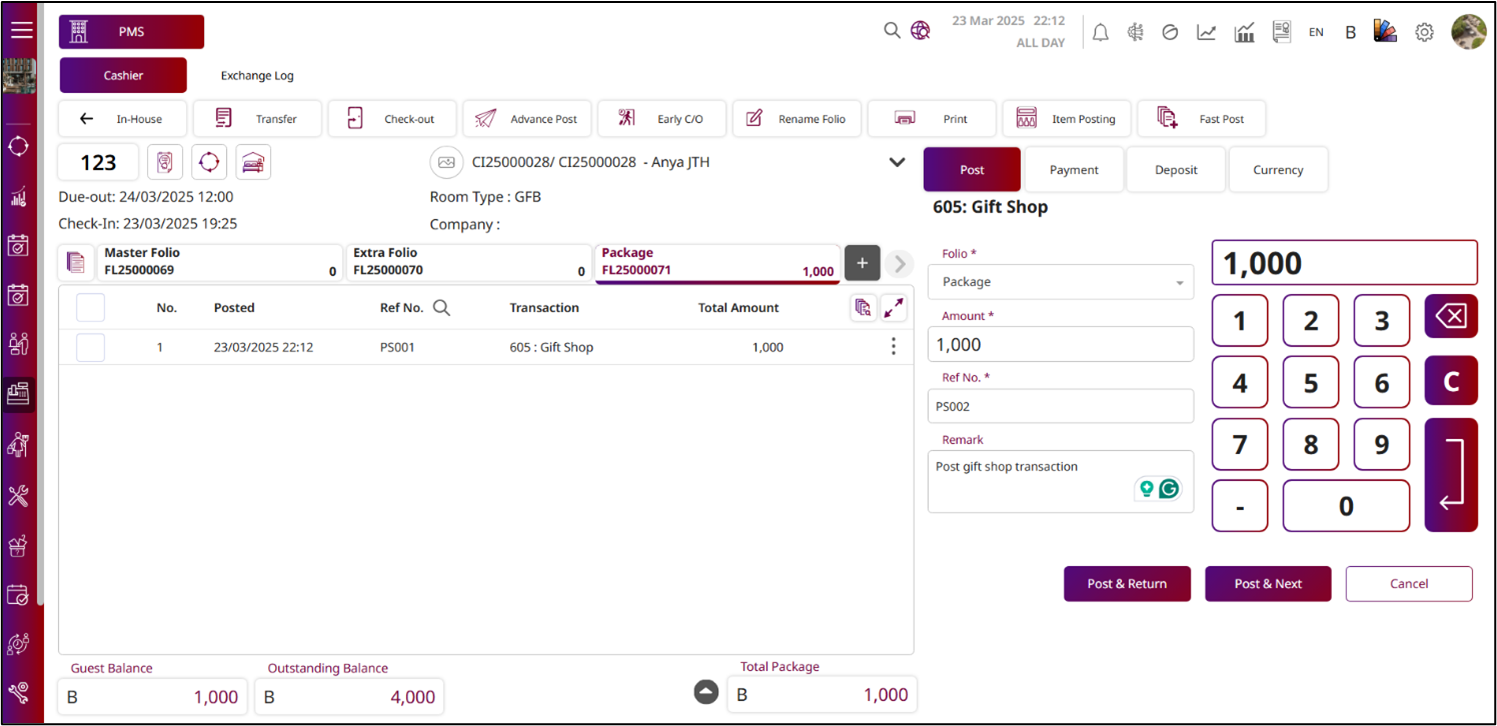
Task: Click the Ref No. column search icon
Action: [x=441, y=308]
